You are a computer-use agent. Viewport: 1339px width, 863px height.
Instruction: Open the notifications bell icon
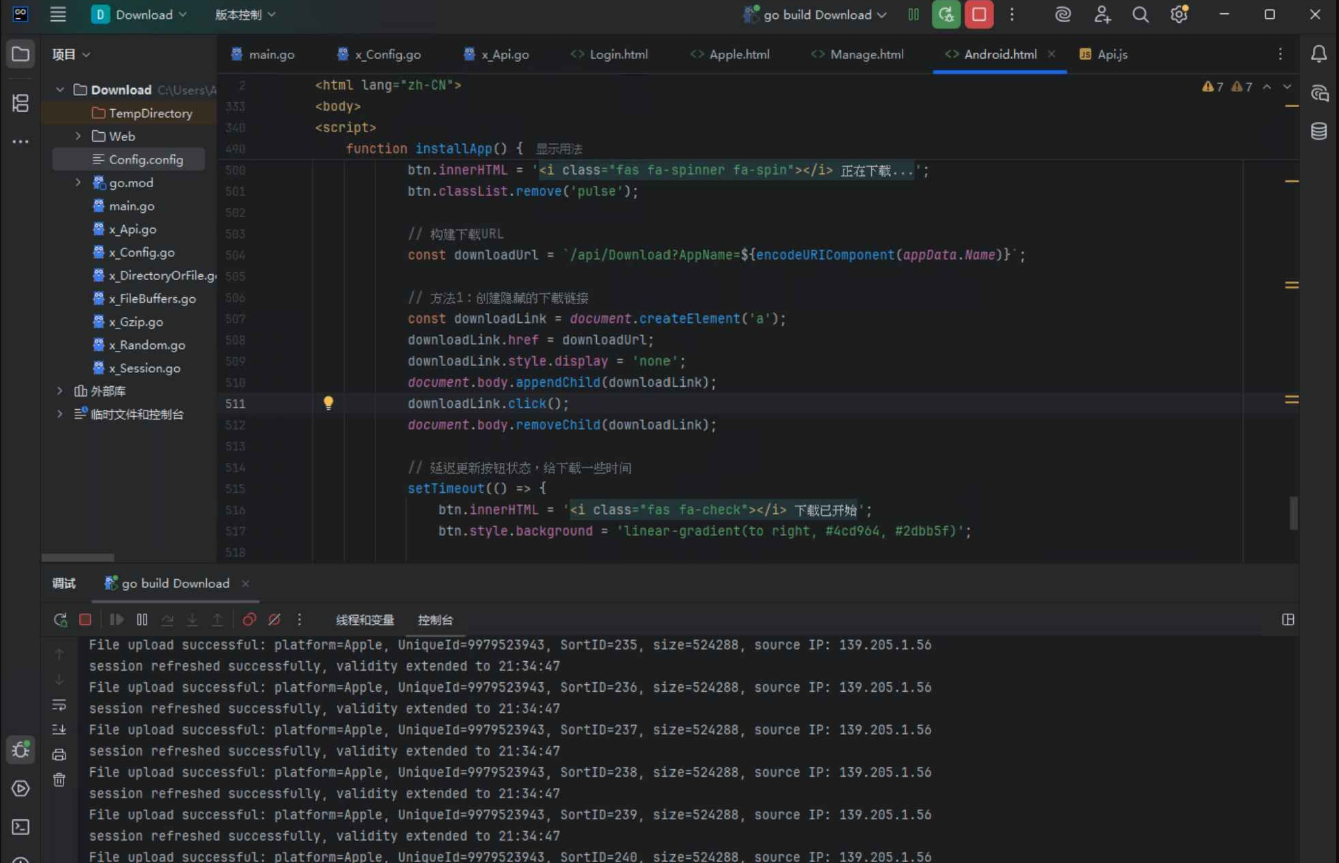(1319, 54)
